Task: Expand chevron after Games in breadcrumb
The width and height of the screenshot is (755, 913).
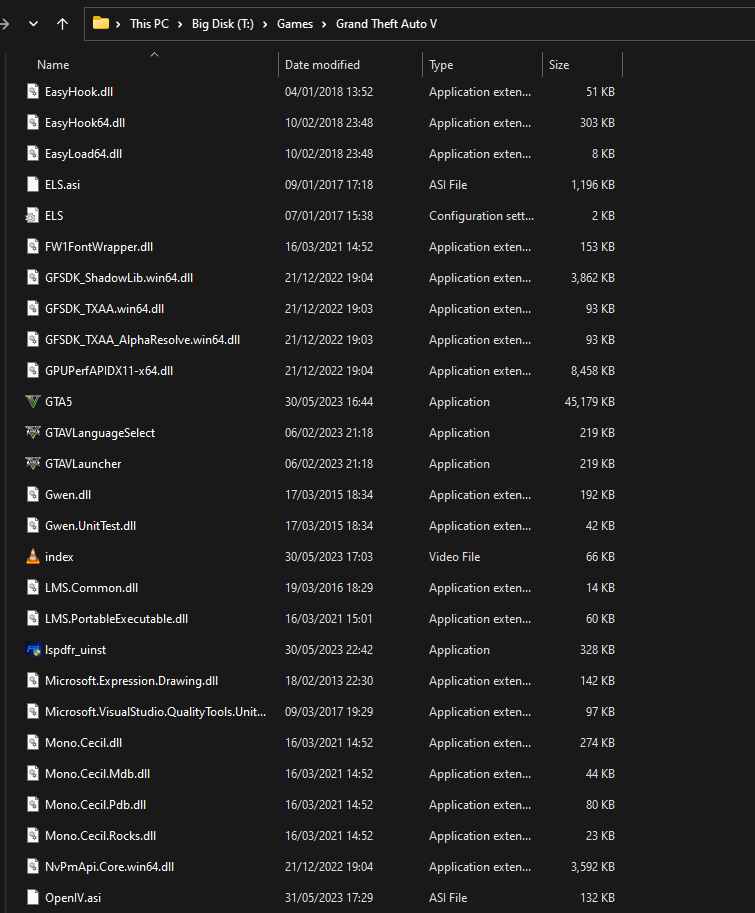Action: coord(324,24)
